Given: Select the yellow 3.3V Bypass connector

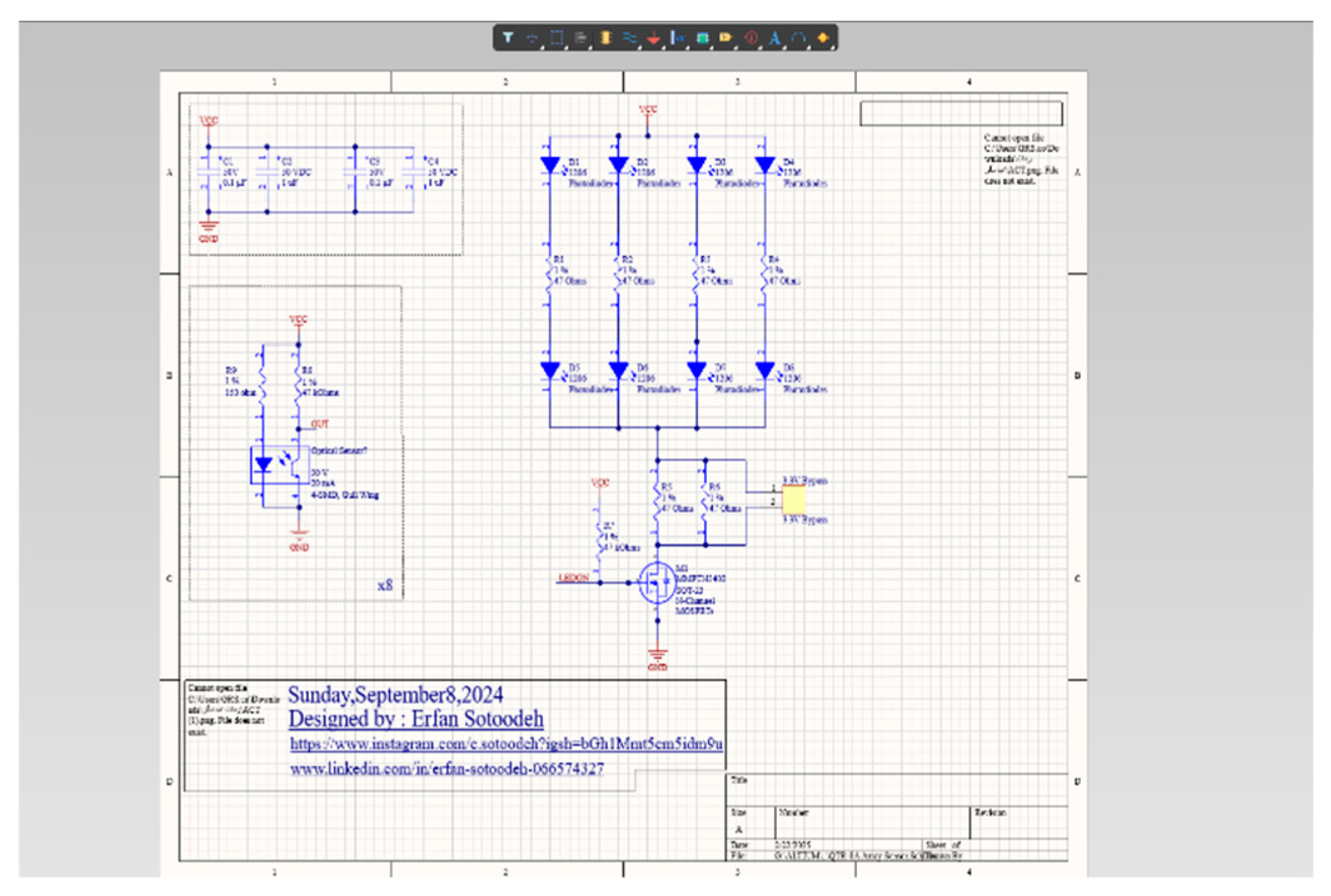Looking at the screenshot, I should pyautogui.click(x=793, y=499).
